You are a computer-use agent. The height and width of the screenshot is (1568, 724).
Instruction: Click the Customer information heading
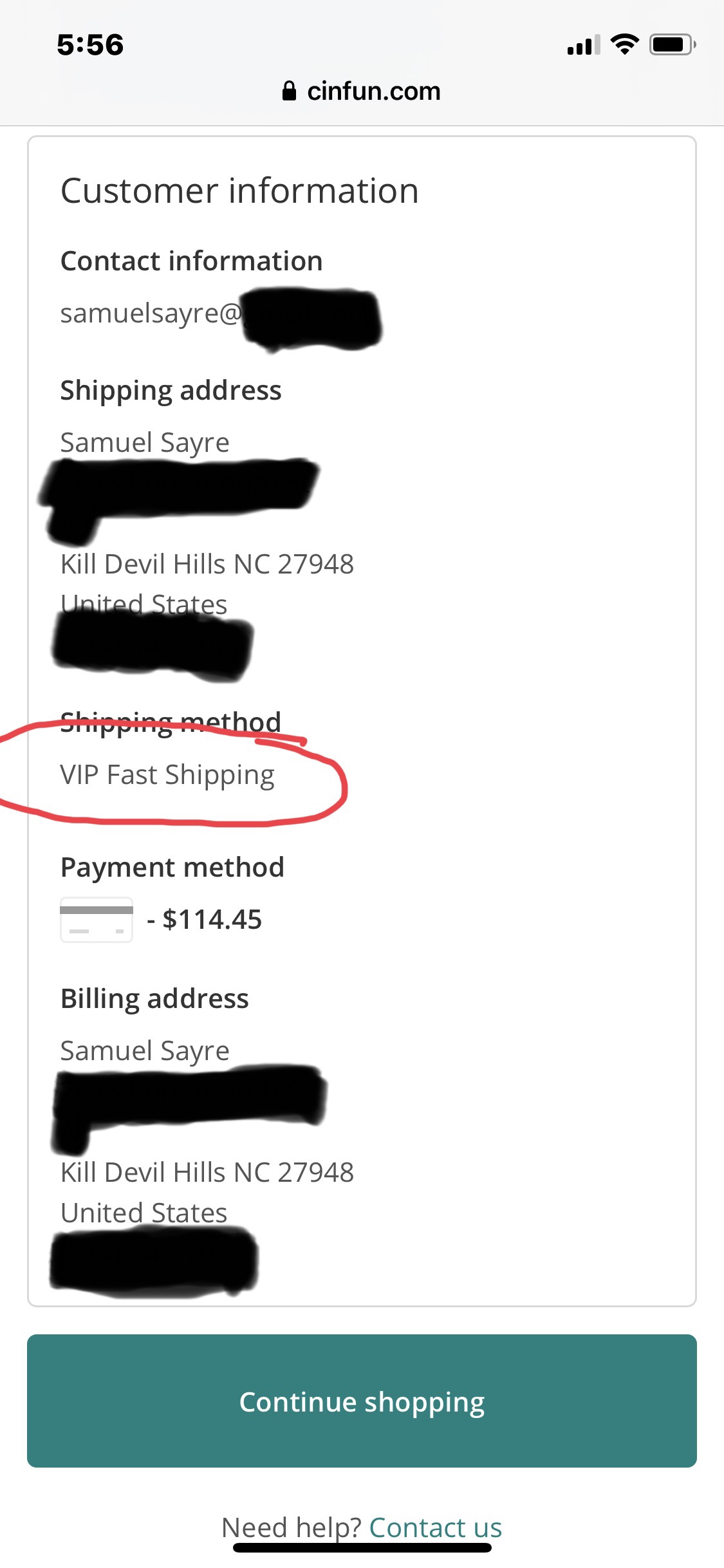pyautogui.click(x=239, y=191)
